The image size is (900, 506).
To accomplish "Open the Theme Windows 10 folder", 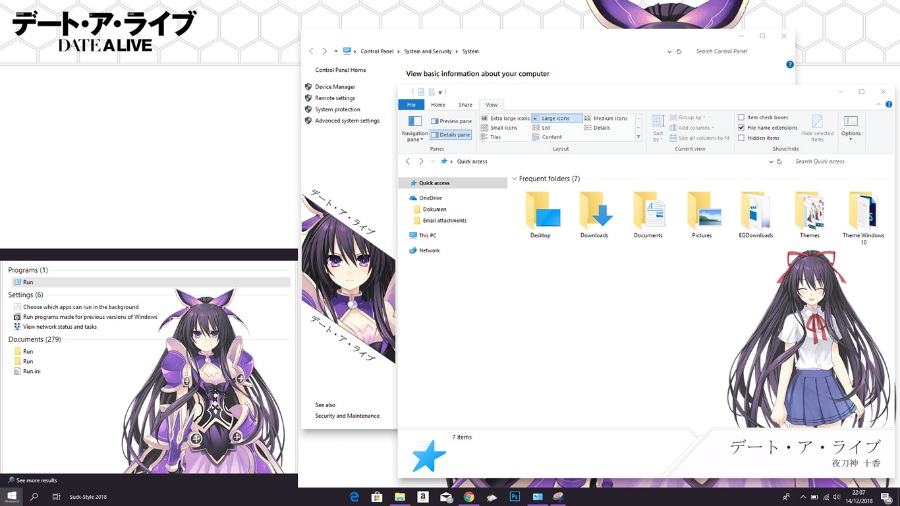I will point(863,218).
